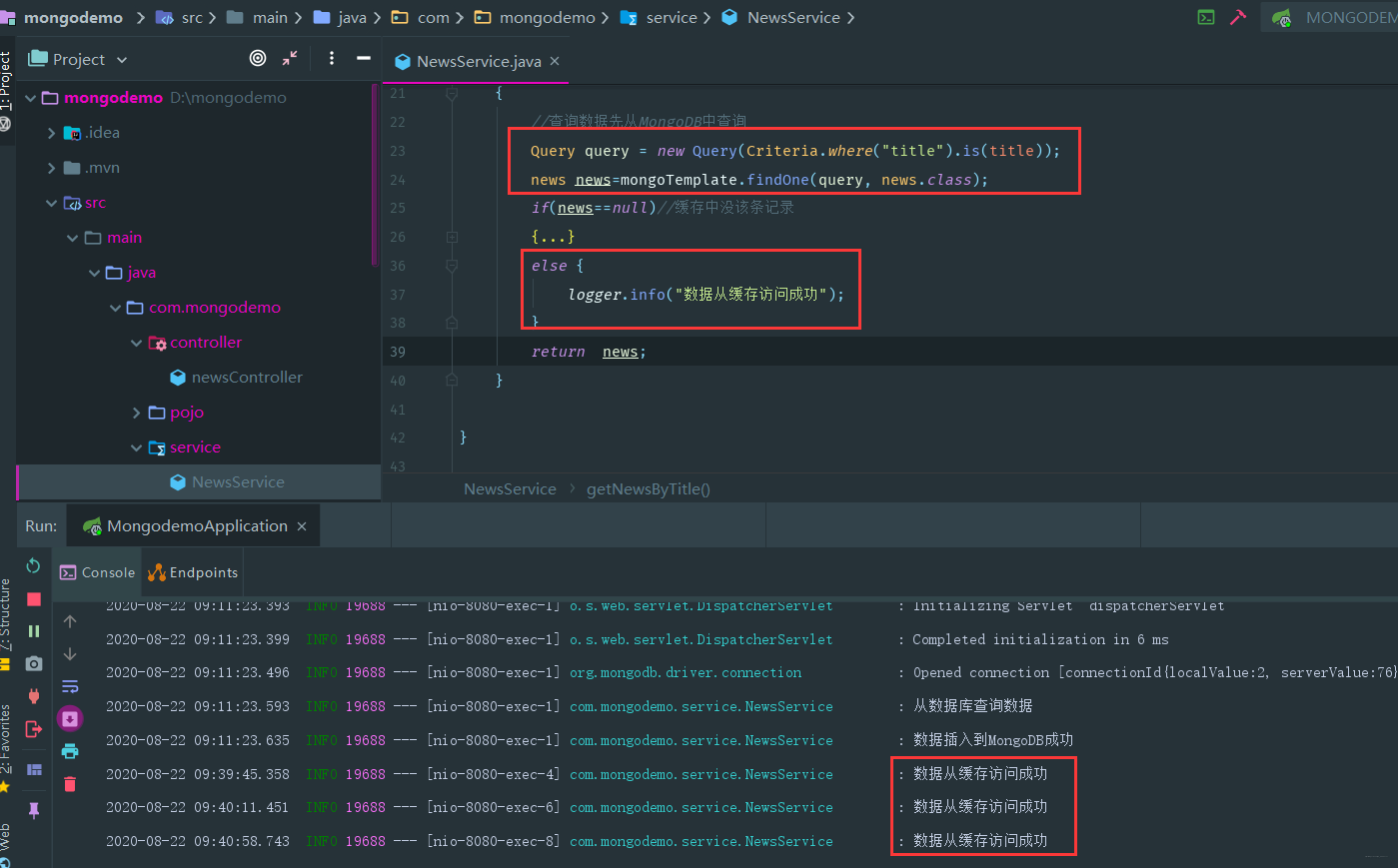
Task: Click 'org.mongodb.driver.connection' in the console
Action: (x=686, y=673)
